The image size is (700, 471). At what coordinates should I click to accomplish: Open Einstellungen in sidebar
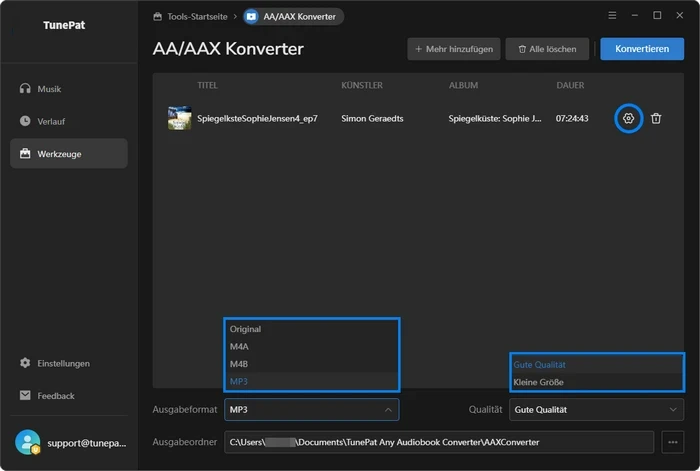point(69,363)
